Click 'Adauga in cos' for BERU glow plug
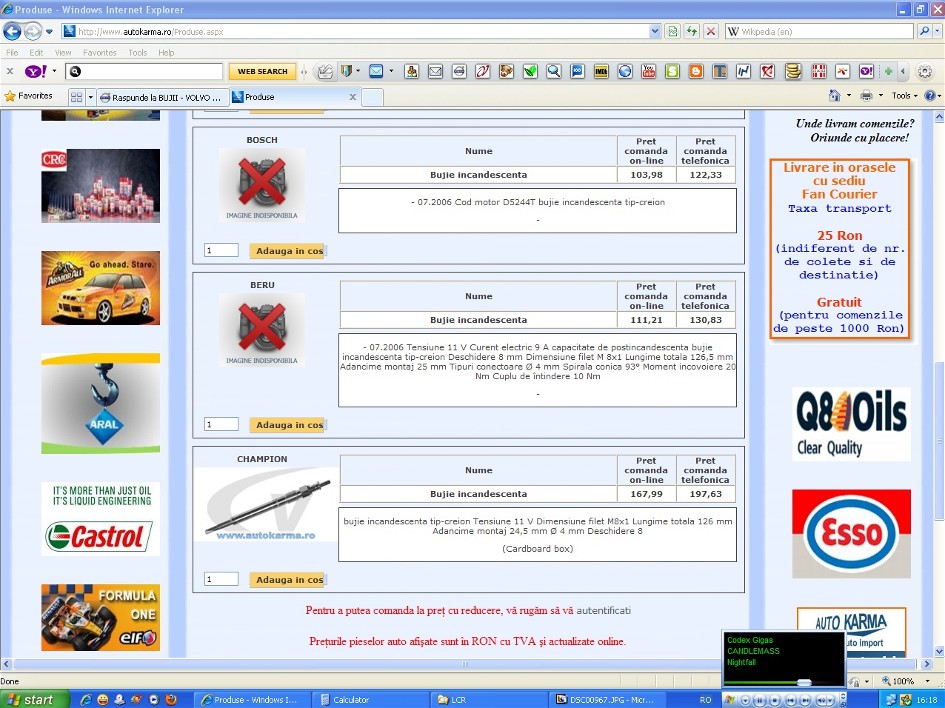This screenshot has width=945, height=708. (287, 425)
